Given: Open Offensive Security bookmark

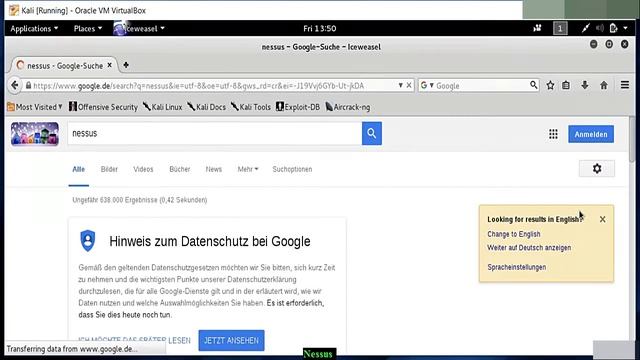Looking at the screenshot, I should [x=103, y=107].
